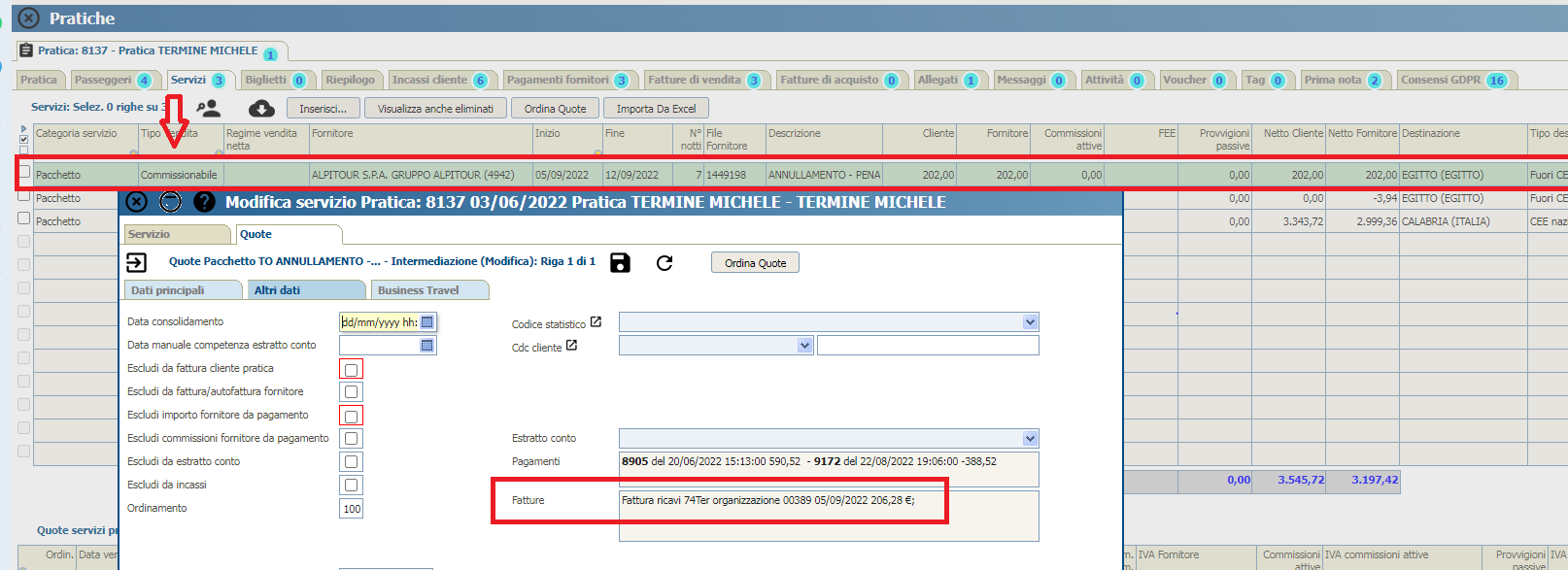Click the Importa Da Excel button

(x=656, y=109)
